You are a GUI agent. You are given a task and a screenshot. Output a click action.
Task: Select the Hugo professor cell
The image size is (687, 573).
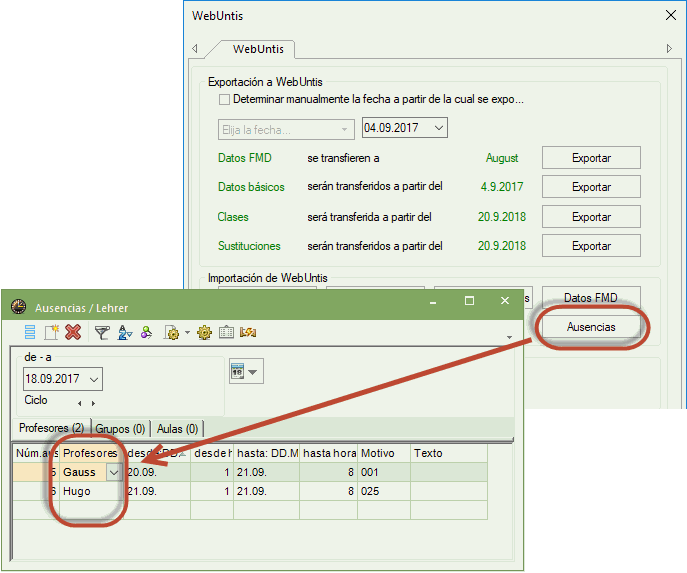click(91, 492)
